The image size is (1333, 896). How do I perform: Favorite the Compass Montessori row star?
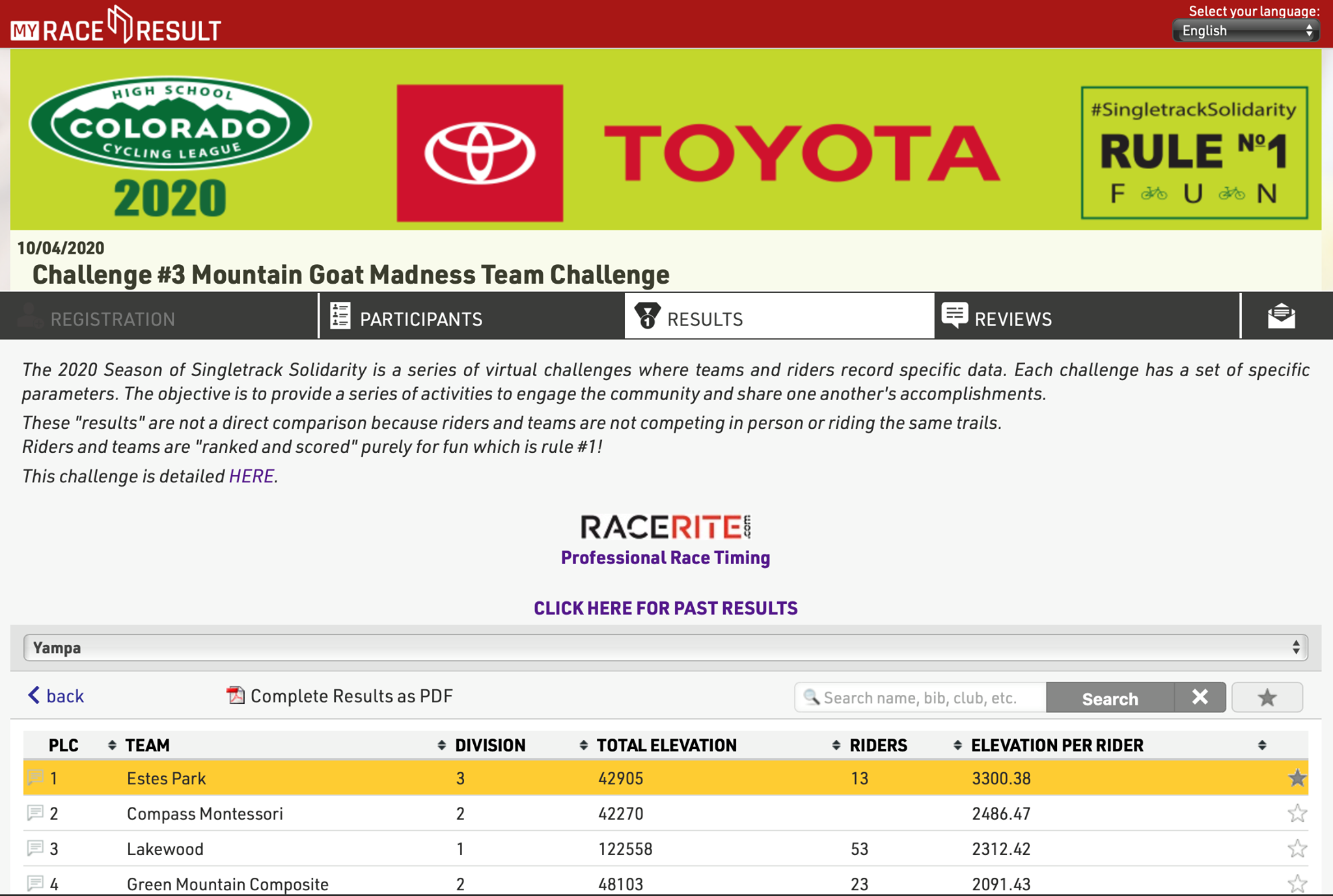pyautogui.click(x=1297, y=813)
